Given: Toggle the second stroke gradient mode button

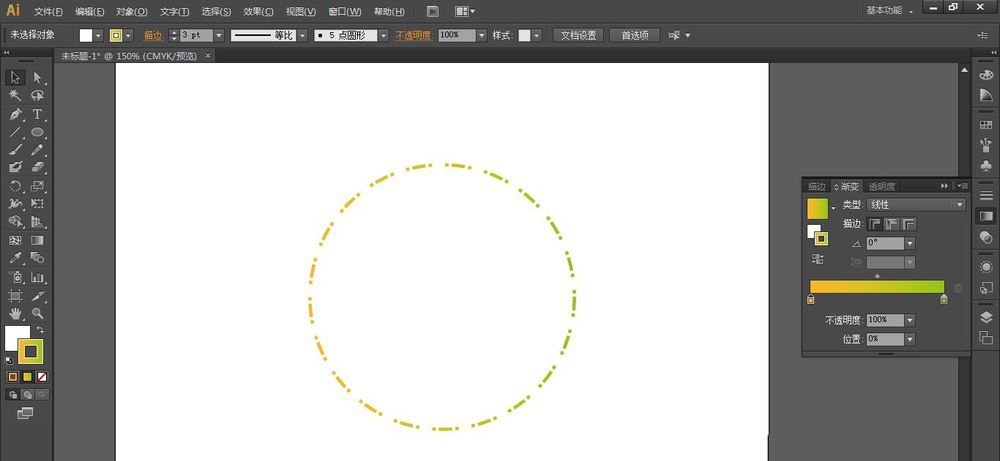Looking at the screenshot, I should click(892, 224).
